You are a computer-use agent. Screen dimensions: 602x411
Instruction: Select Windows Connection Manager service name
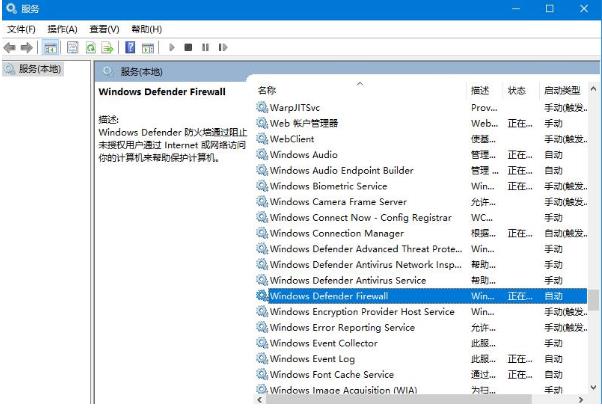(x=337, y=233)
